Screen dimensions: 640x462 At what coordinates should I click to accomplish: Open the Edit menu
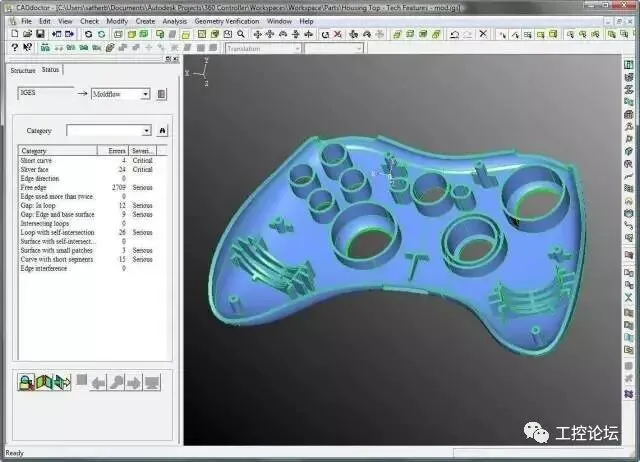(x=45, y=21)
